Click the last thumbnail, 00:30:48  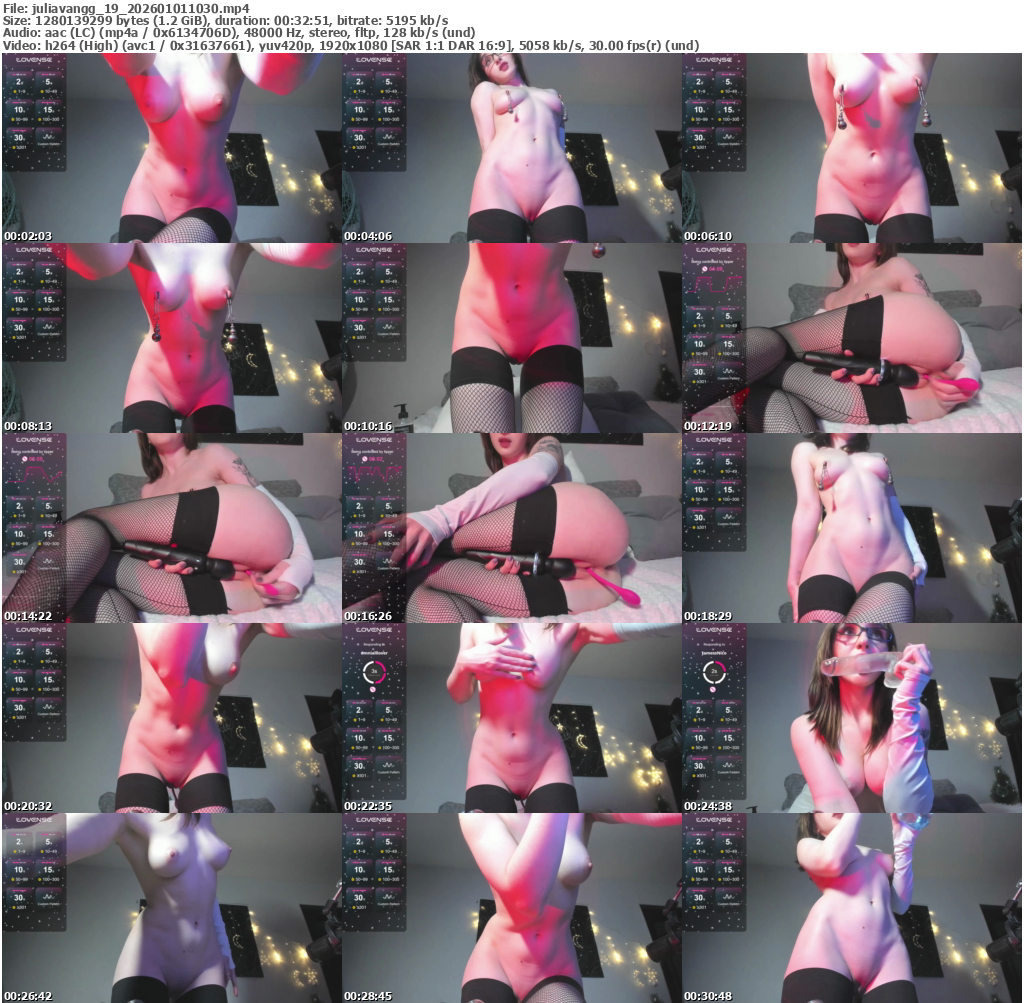point(851,907)
